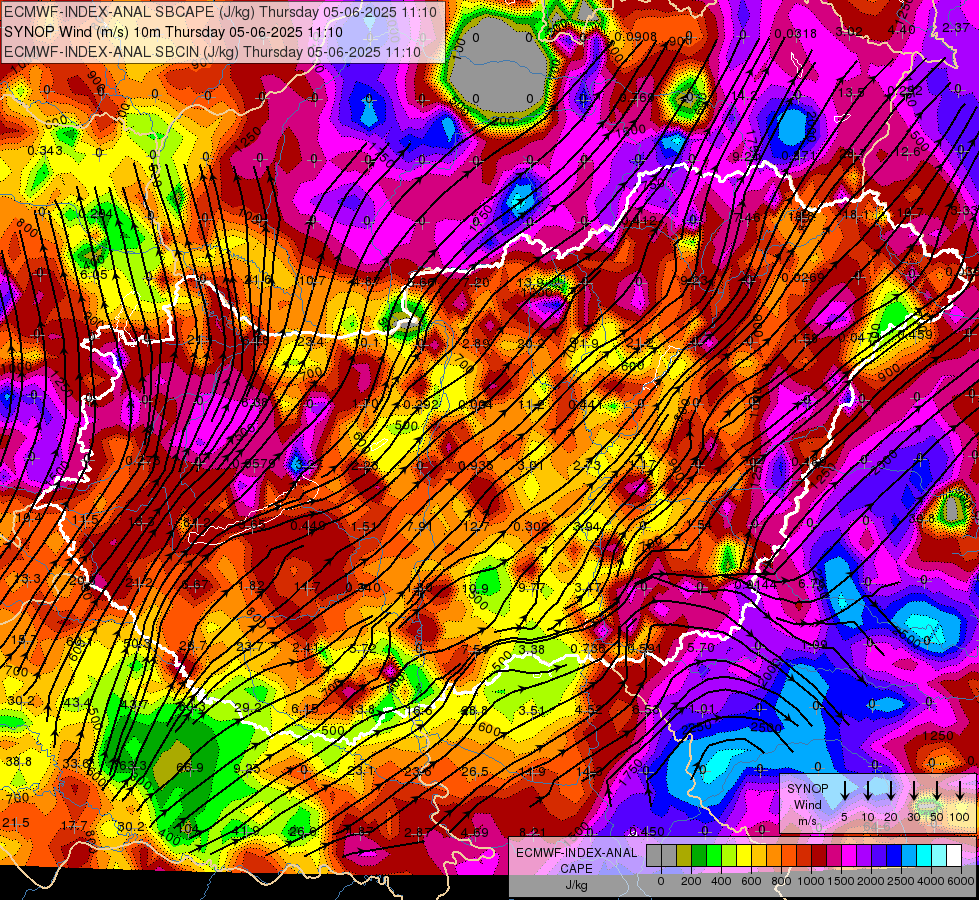Click the 200 tick label under CAPE bar
Viewport: 979px width, 900px height.
click(x=691, y=881)
